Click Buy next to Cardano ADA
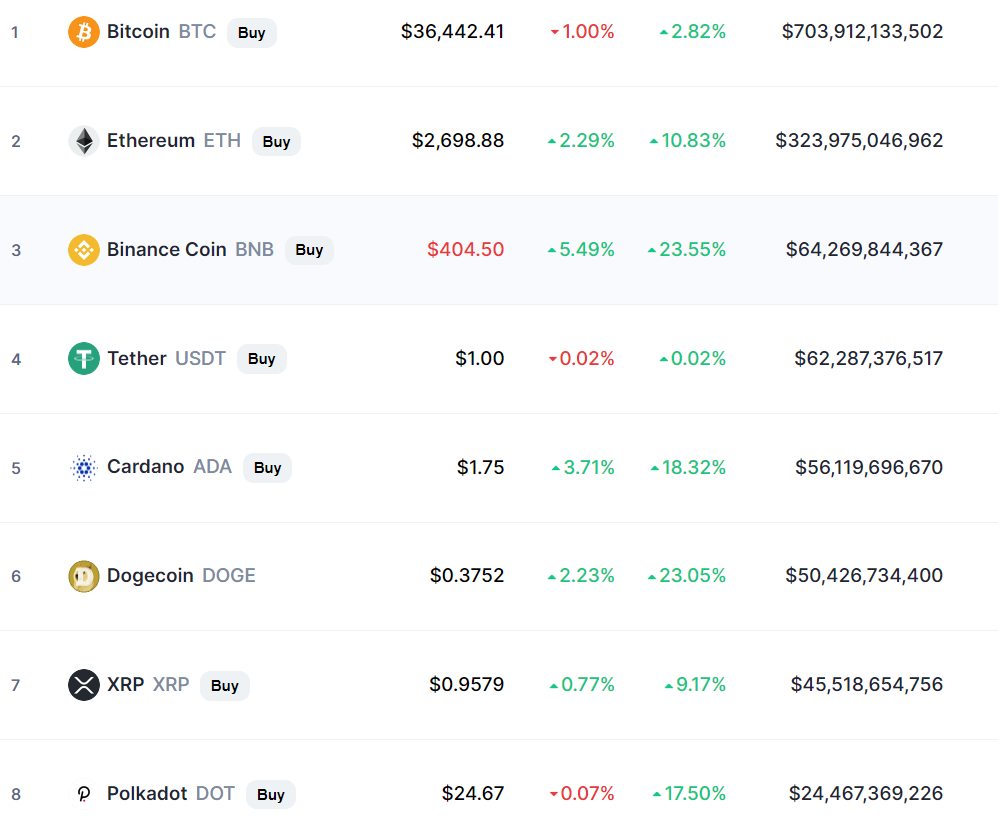 pyautogui.click(x=267, y=468)
